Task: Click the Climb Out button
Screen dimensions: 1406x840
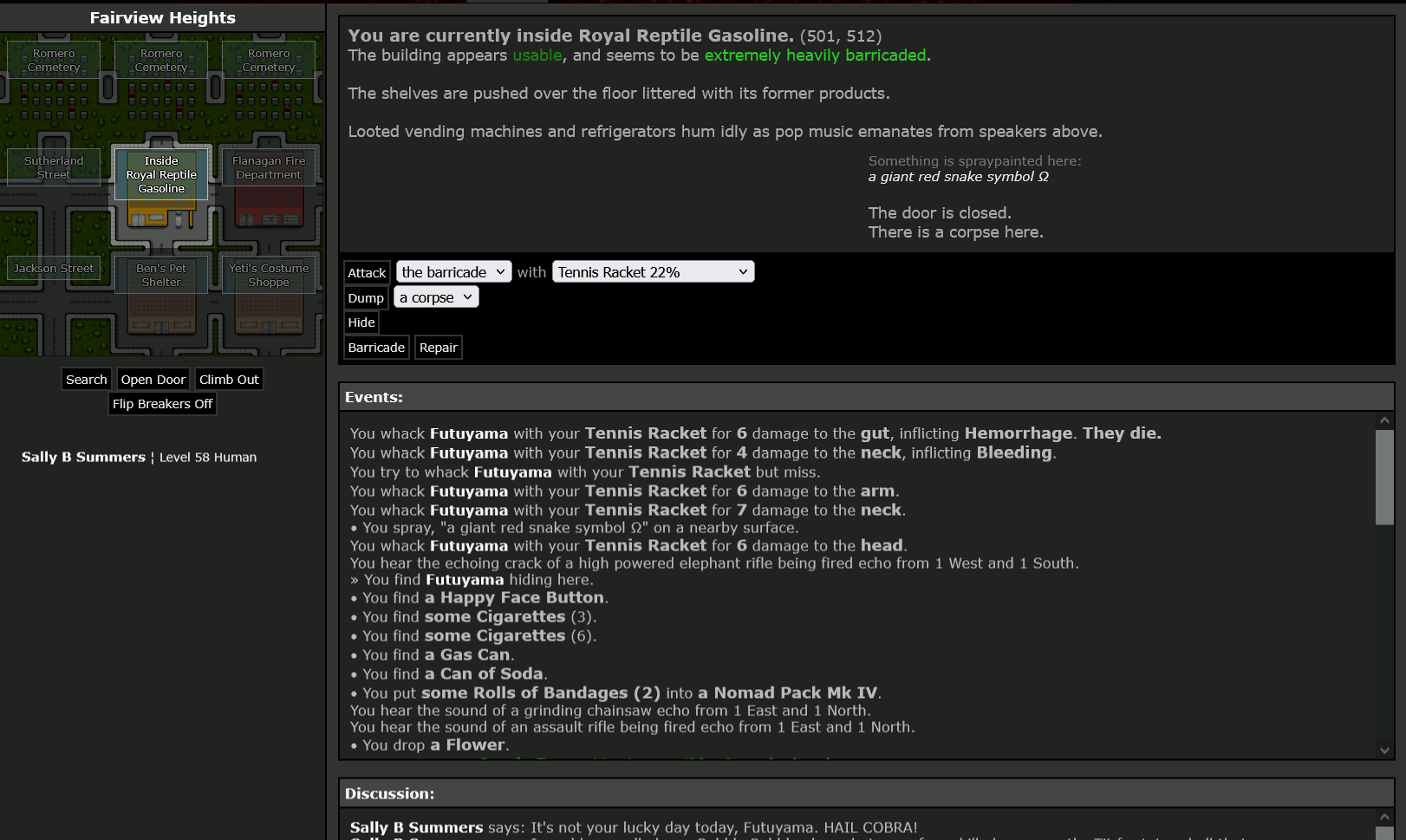Action: click(x=229, y=380)
